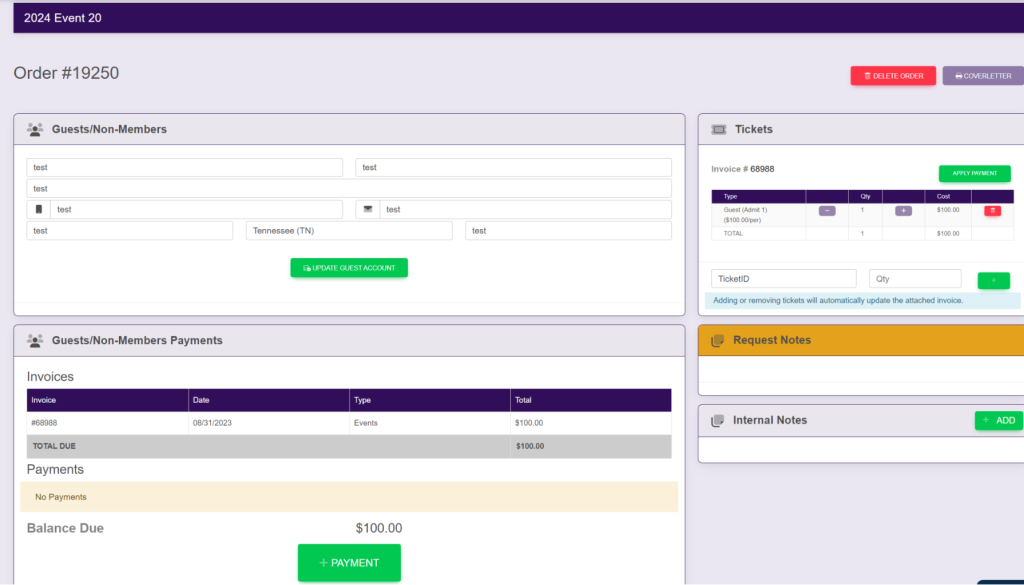Click the Internal Notes panel icon
Screen dimensions: 1024x585
[717, 421]
